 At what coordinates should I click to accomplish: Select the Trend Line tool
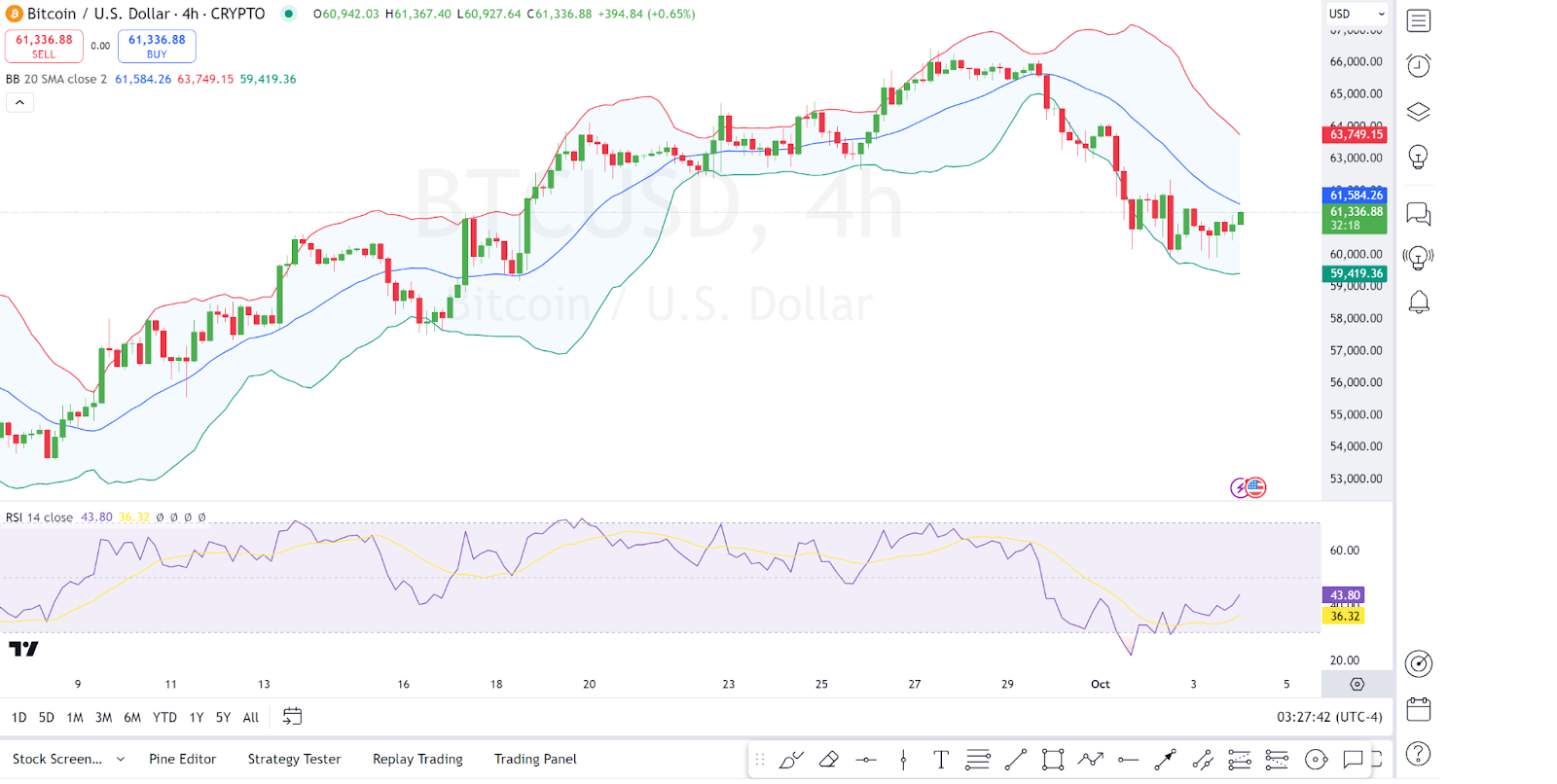1015,760
